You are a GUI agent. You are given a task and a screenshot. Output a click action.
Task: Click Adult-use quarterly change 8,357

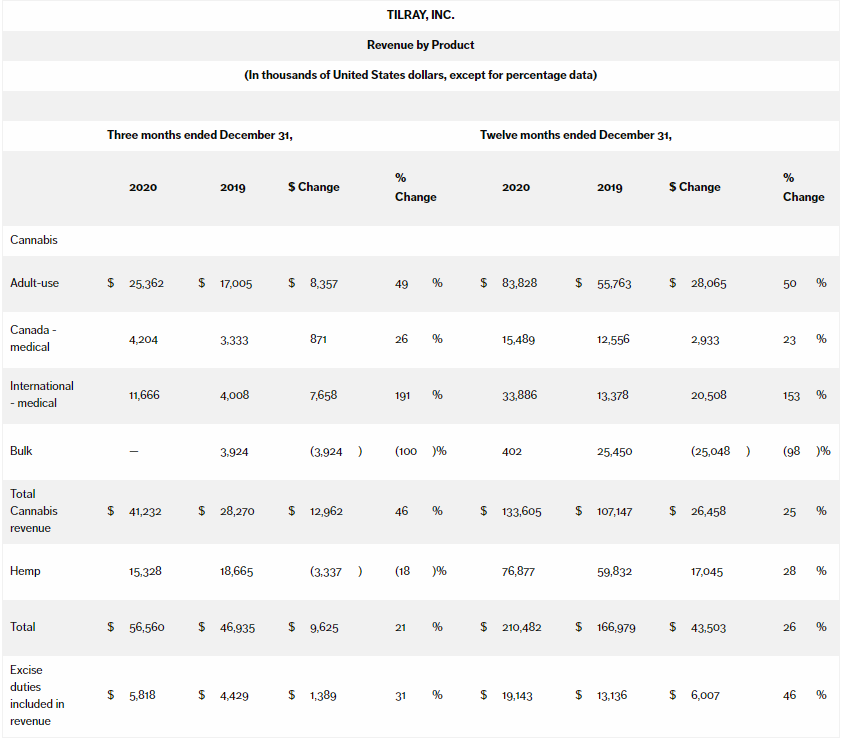point(324,284)
